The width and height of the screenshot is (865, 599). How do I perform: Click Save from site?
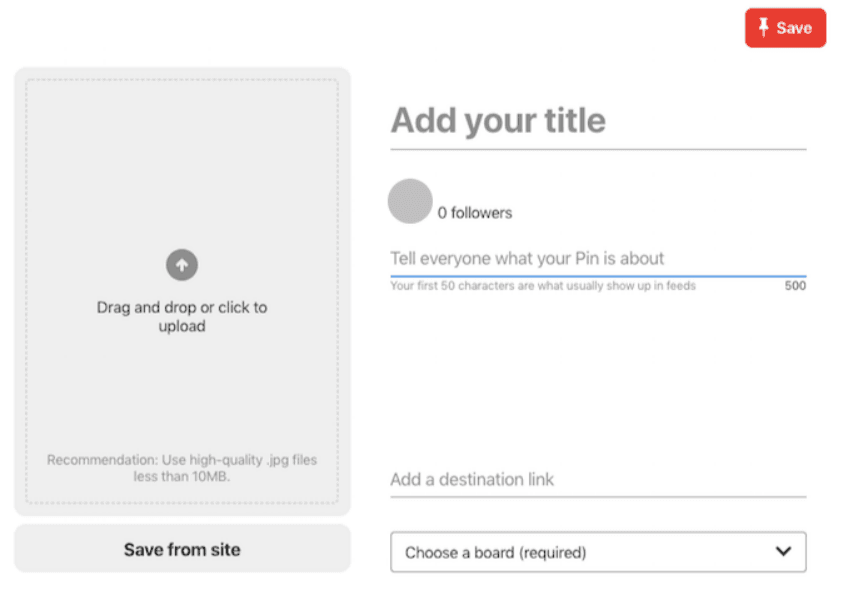(x=181, y=549)
